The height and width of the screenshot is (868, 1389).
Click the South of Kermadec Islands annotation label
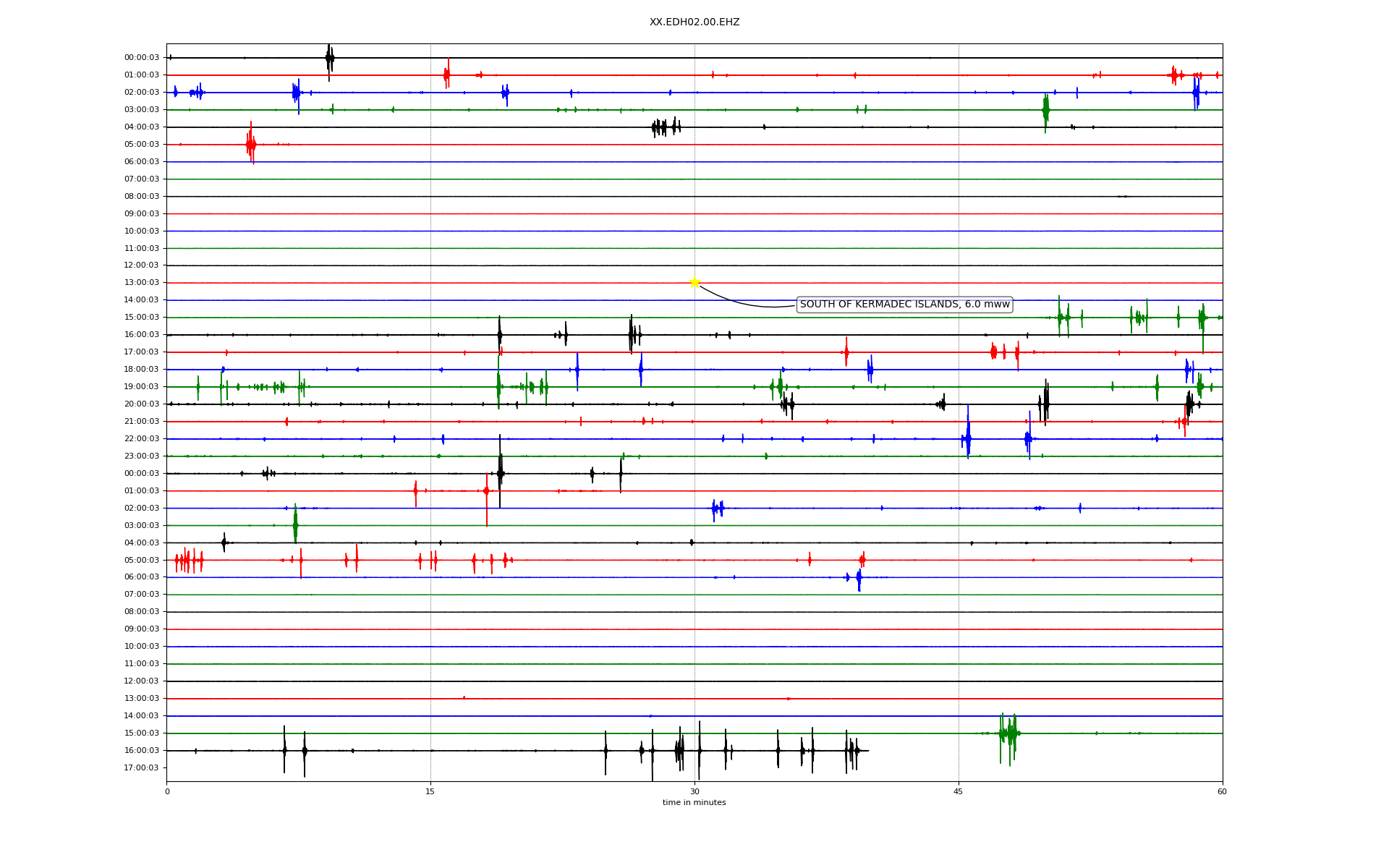tap(904, 305)
